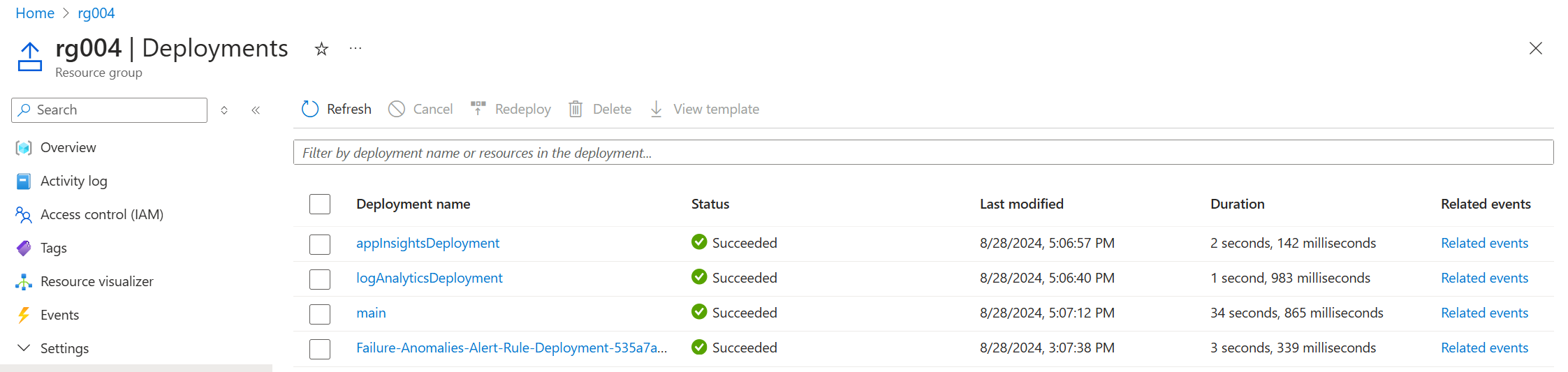Sort by Status column header
Screen dimensions: 1568x372
tap(710, 204)
